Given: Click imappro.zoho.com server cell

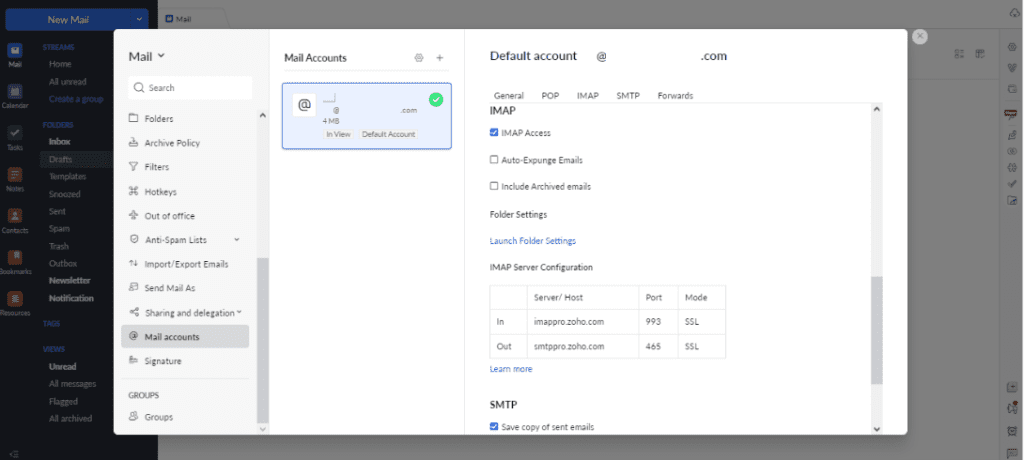Looking at the screenshot, I should (583, 321).
